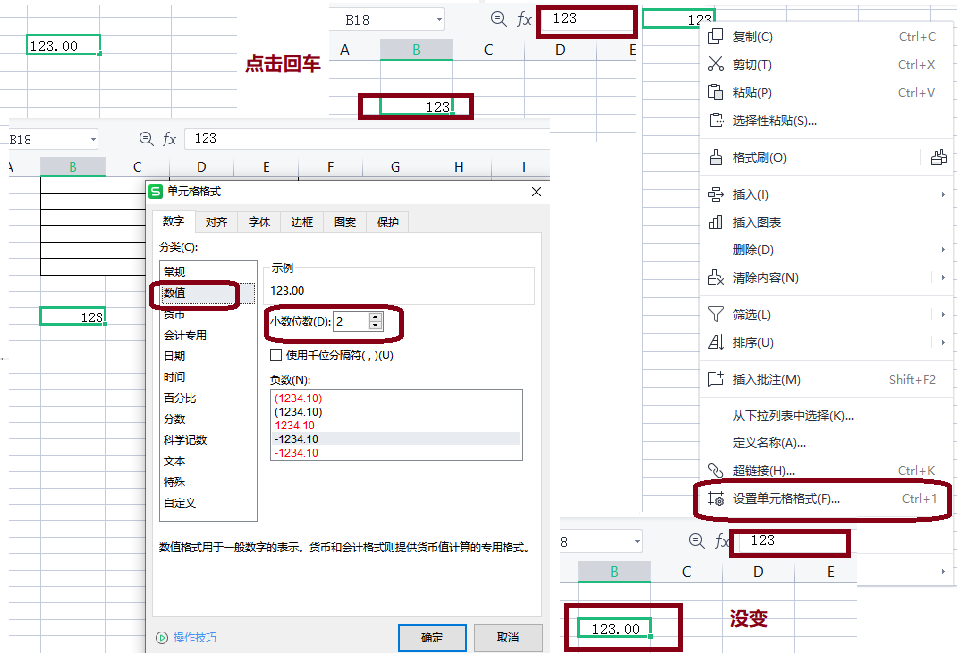Screen dimensions: 957x653
Task: Click the 操作技巧 tips play icon
Action: (x=162, y=638)
